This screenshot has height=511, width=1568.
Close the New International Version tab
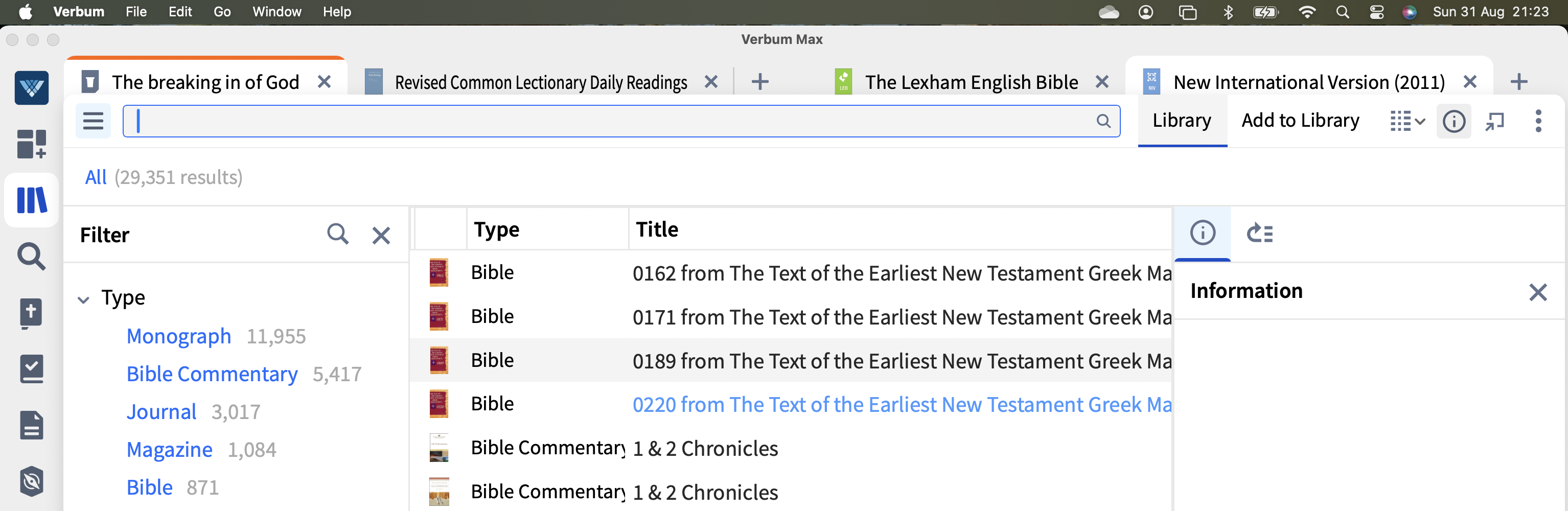pos(1470,82)
